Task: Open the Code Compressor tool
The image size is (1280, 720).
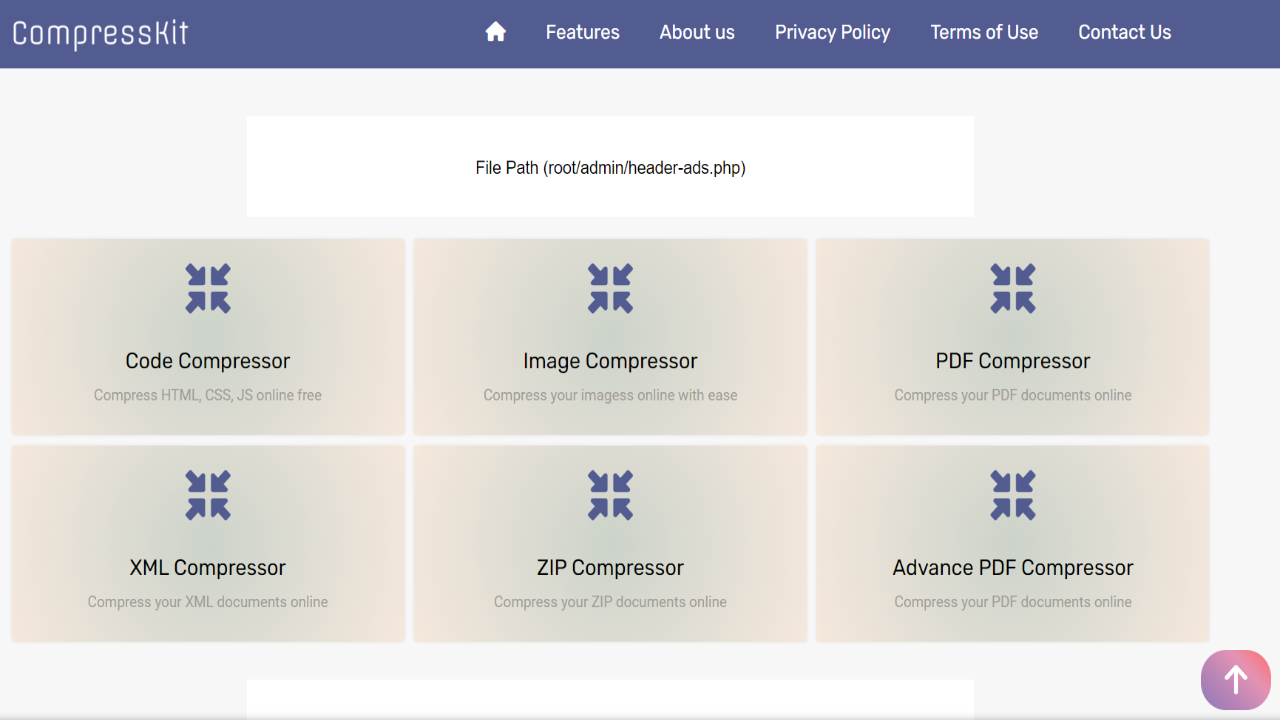Action: pyautogui.click(x=207, y=336)
